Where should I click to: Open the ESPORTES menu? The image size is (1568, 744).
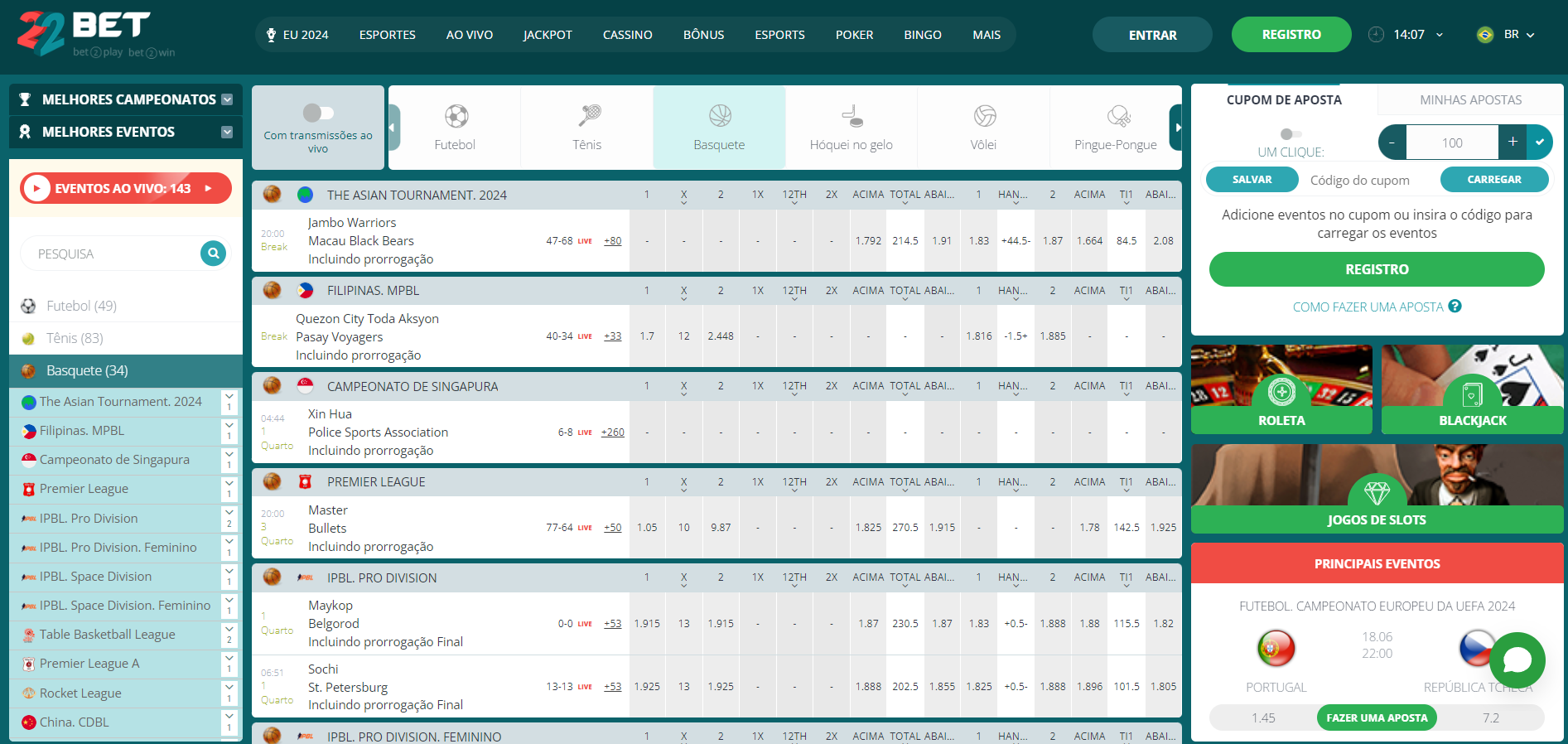388,35
